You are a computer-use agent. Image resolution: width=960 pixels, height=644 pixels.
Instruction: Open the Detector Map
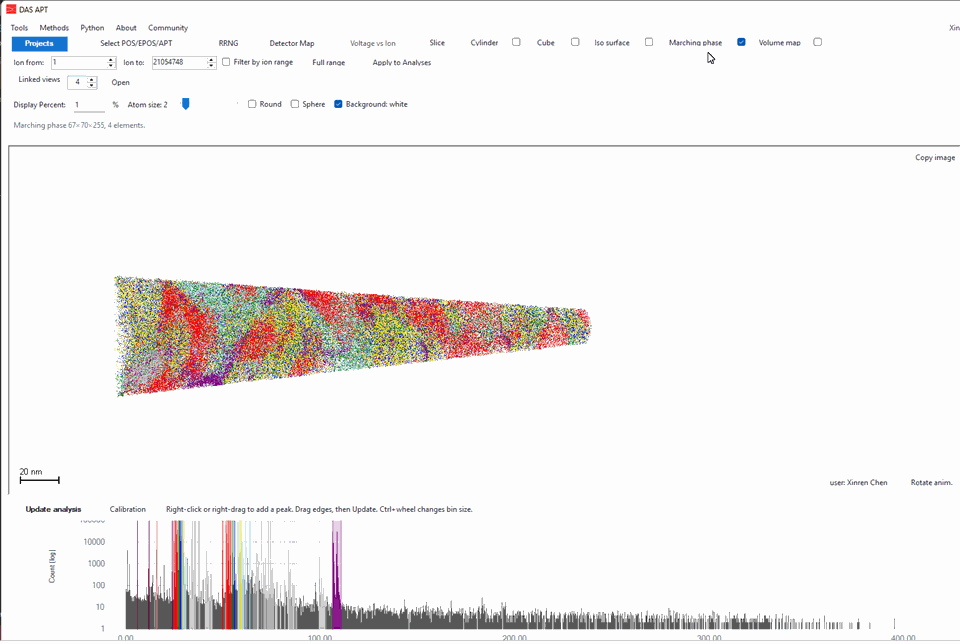[292, 43]
